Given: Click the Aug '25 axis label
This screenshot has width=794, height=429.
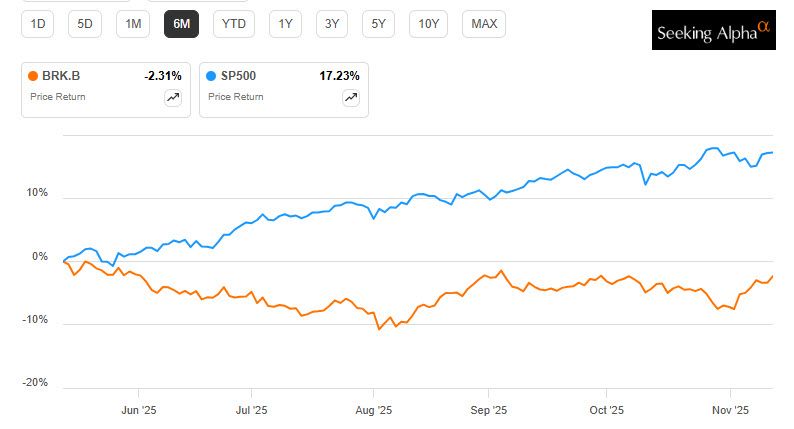Looking at the screenshot, I should (372, 410).
